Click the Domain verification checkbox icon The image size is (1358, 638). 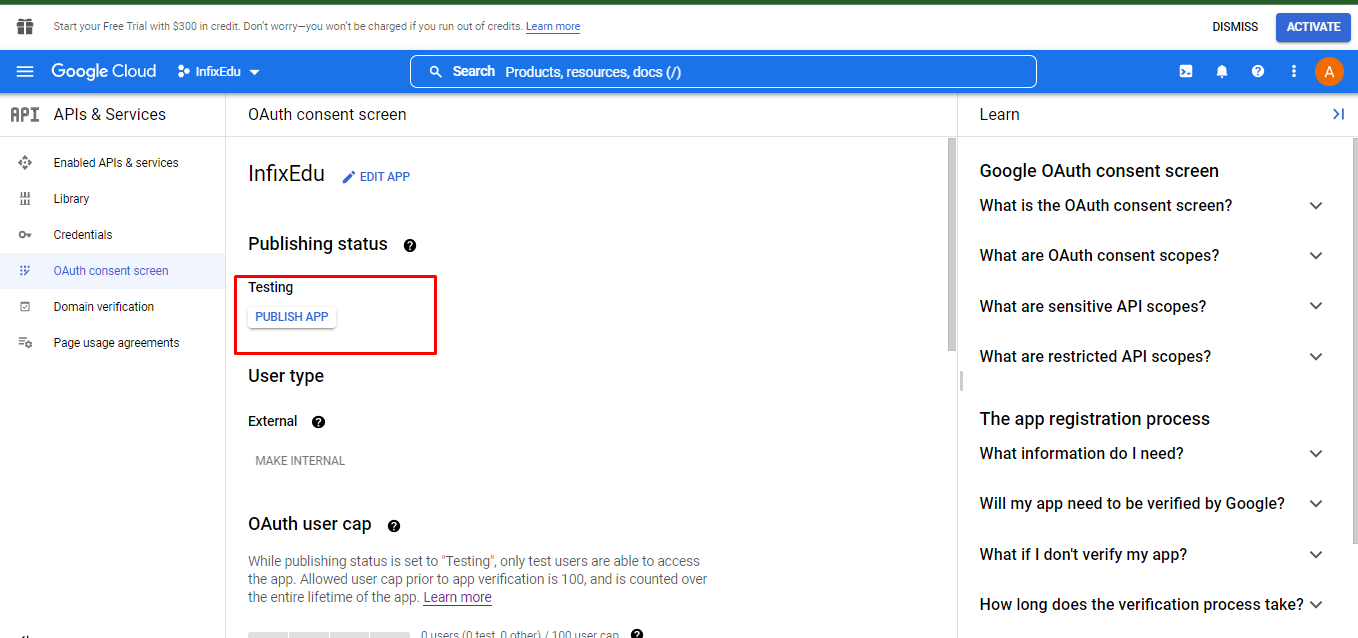[25, 307]
